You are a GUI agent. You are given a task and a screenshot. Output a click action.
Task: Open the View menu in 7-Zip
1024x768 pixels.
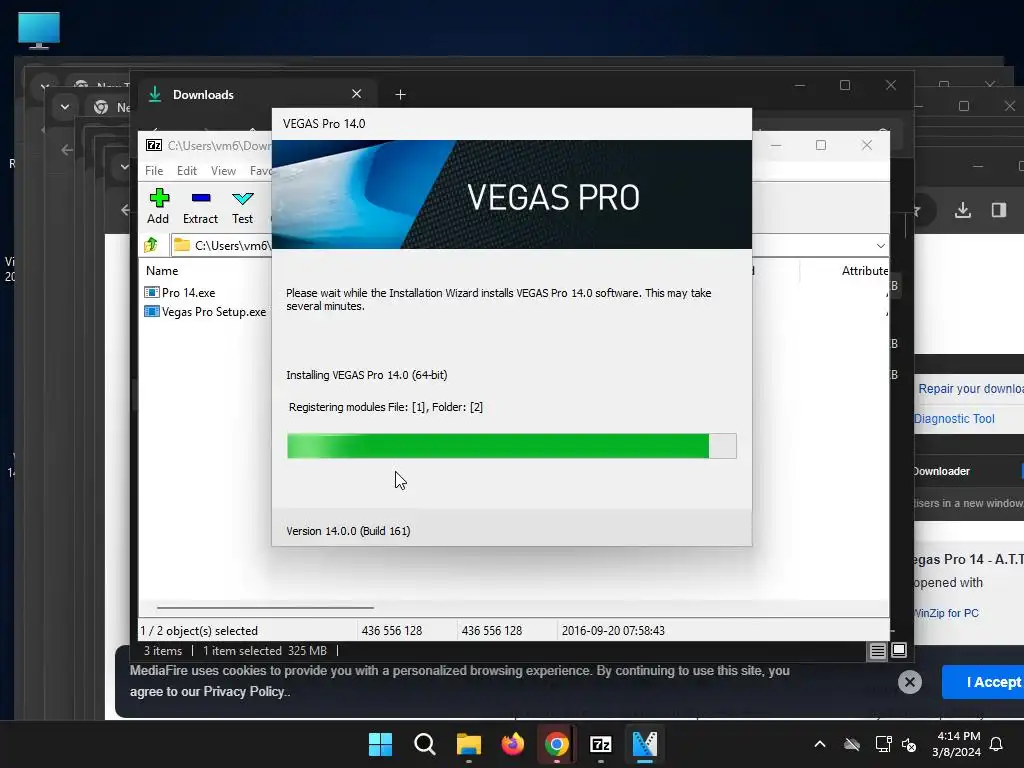(223, 170)
